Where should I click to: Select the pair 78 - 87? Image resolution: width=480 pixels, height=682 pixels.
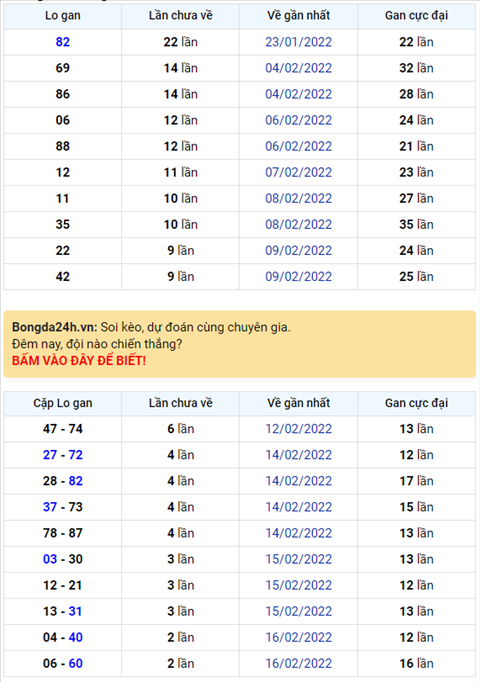[63, 533]
